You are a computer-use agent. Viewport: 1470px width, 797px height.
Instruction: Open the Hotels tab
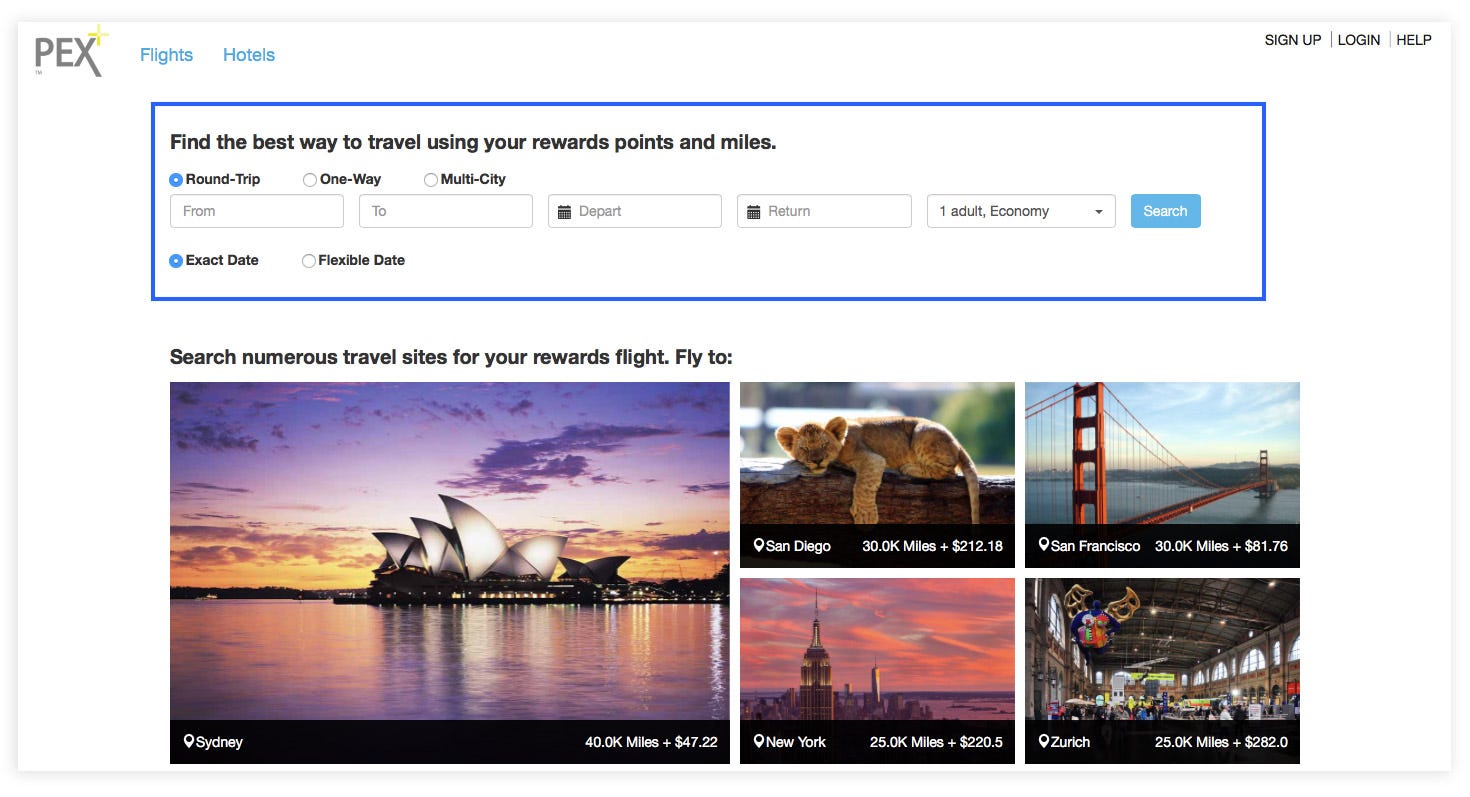249,55
